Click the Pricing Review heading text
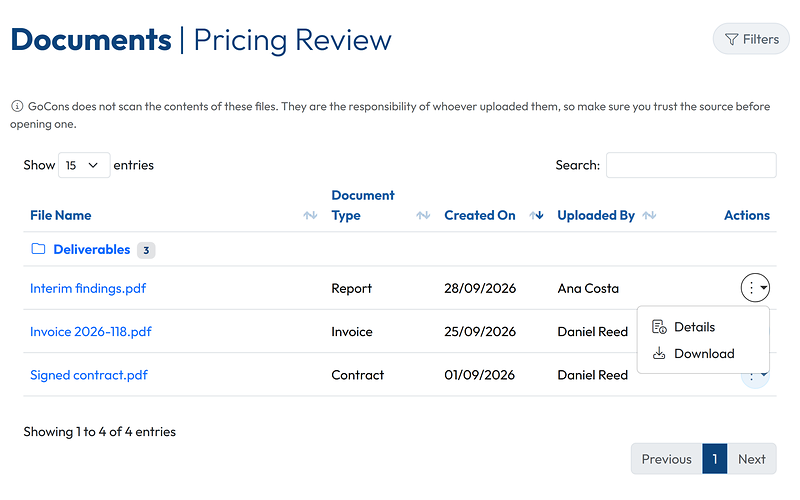The image size is (800, 500). tap(292, 40)
